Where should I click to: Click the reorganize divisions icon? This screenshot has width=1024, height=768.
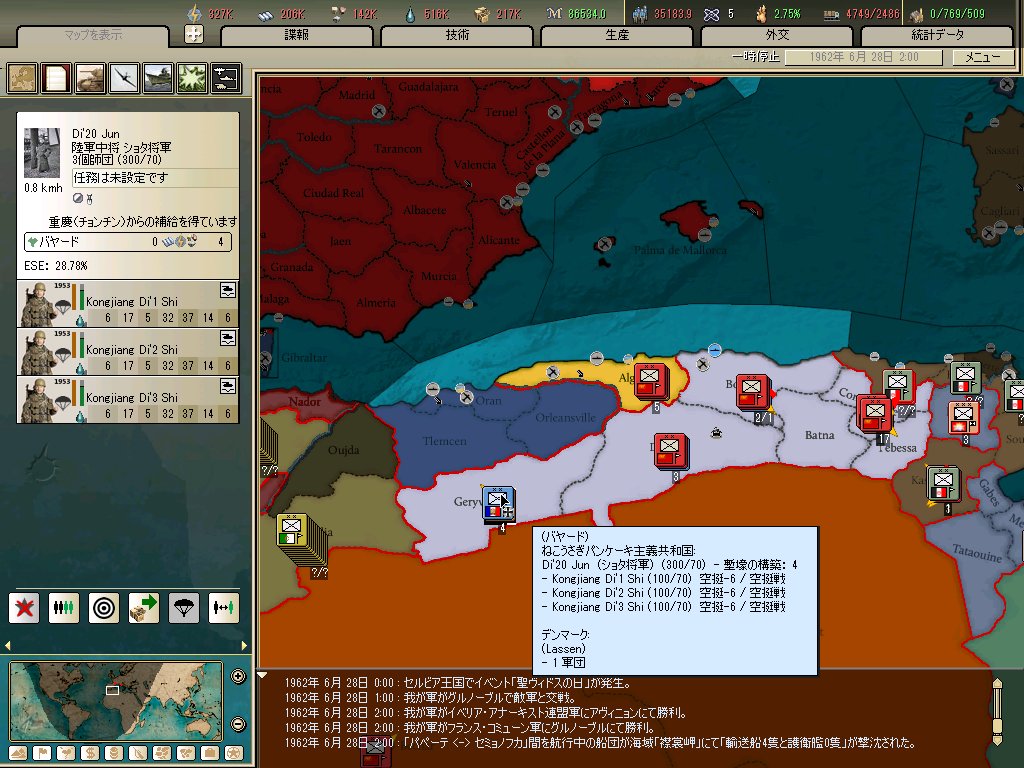pyautogui.click(x=64, y=607)
